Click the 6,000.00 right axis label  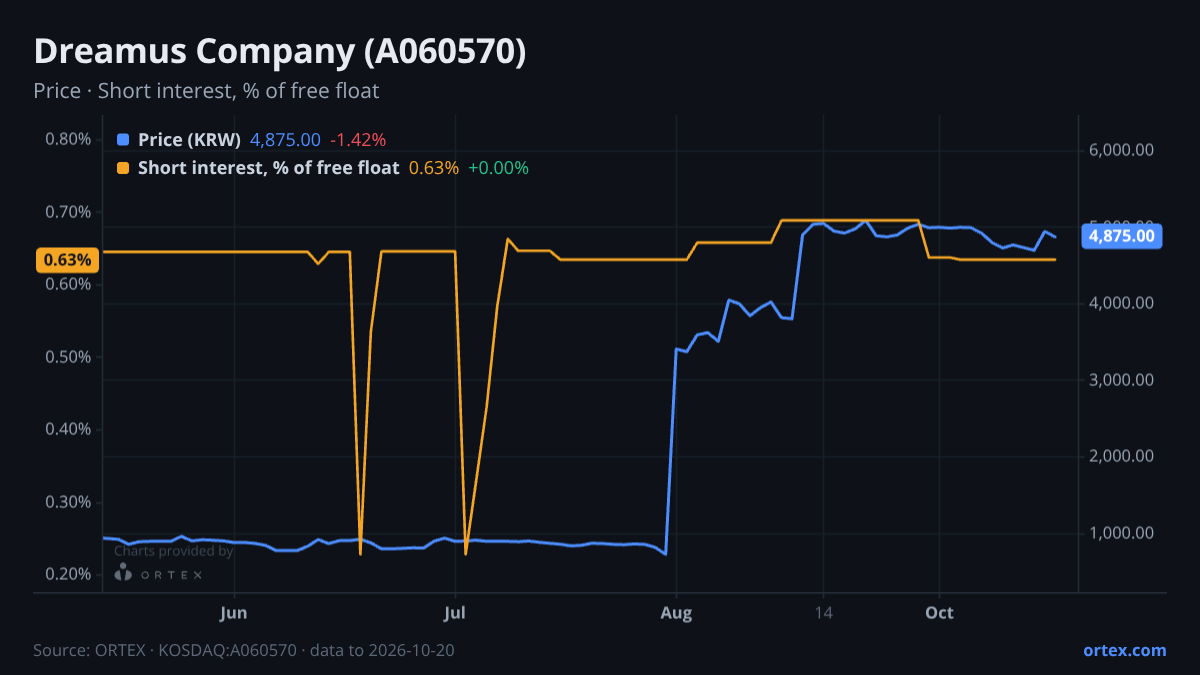click(1120, 150)
